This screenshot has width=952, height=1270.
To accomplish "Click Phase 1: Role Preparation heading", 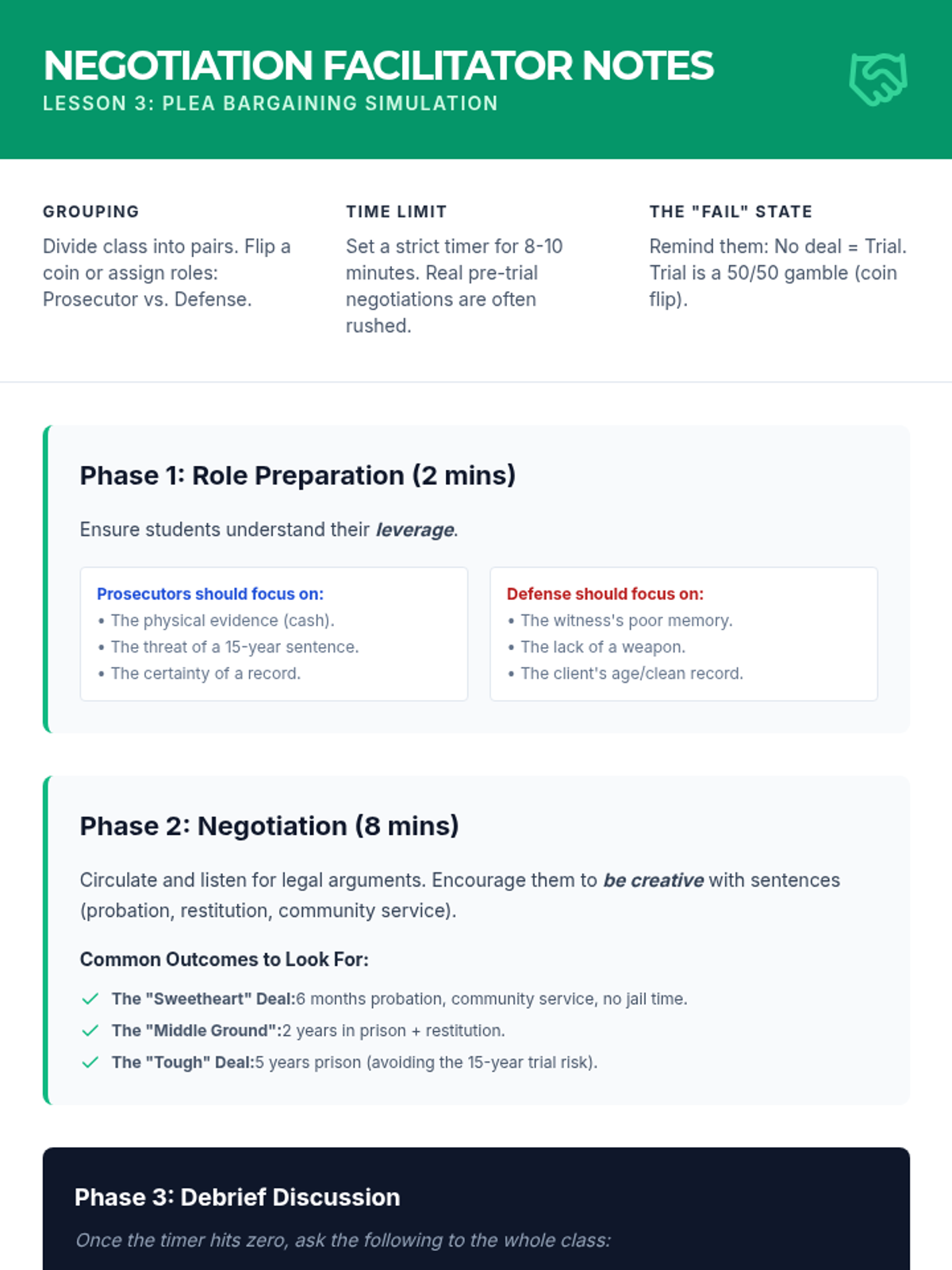I will click(297, 475).
